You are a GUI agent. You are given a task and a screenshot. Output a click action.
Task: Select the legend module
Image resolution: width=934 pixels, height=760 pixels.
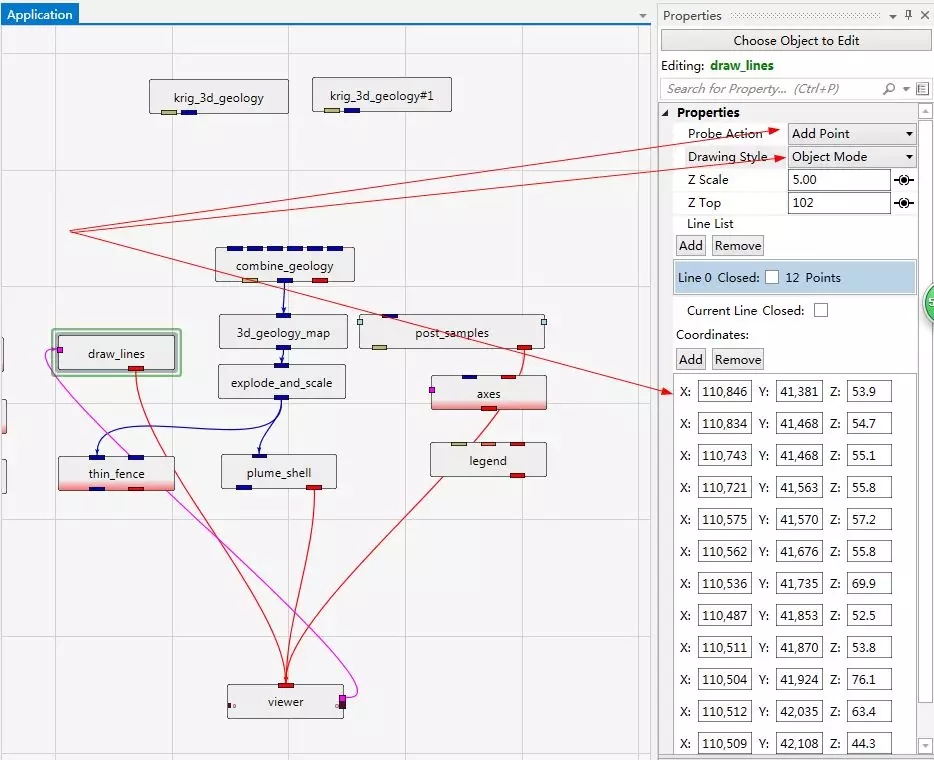[x=488, y=460]
